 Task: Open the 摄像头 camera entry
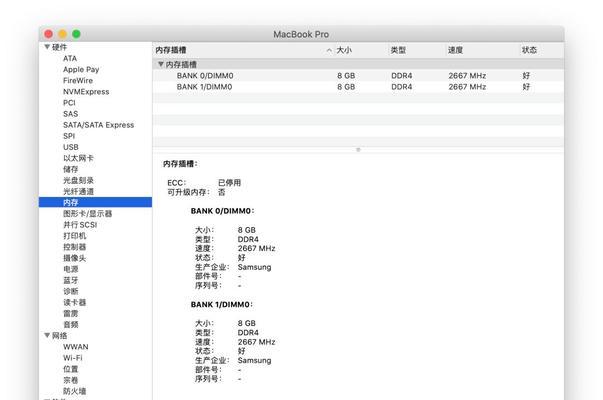pyautogui.click(x=75, y=258)
